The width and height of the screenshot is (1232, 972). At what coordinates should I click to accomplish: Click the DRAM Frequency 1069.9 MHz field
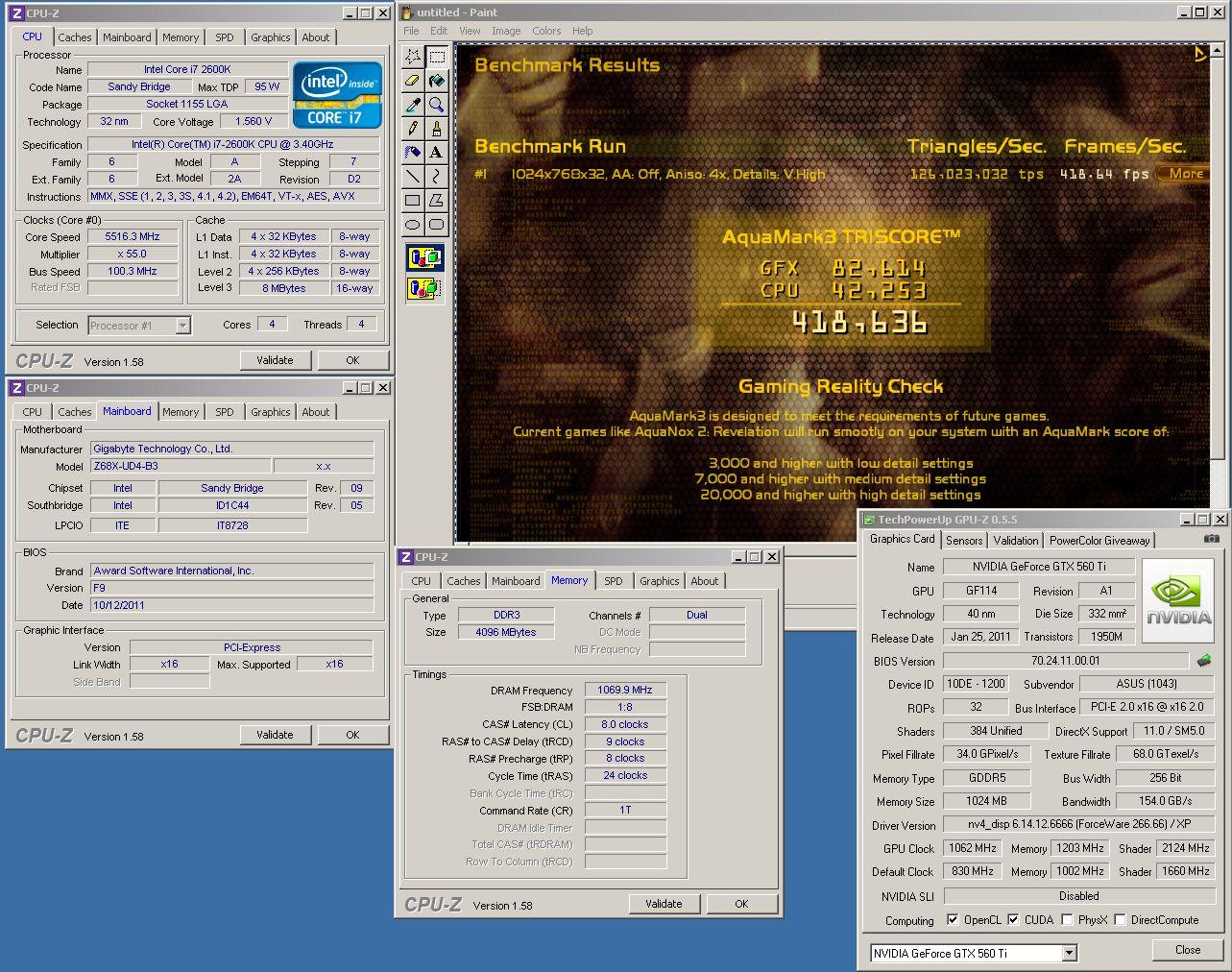pyautogui.click(x=625, y=690)
